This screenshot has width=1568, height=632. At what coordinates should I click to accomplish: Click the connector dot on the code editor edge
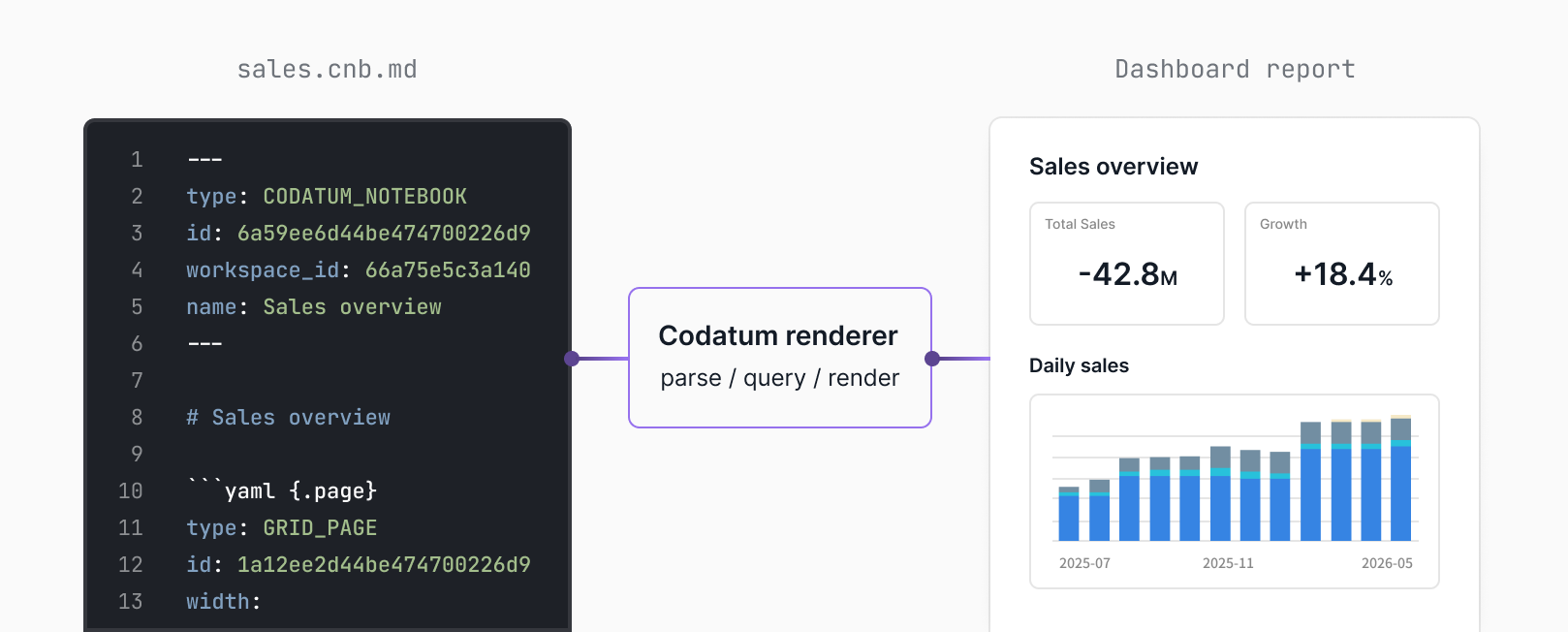coord(572,359)
